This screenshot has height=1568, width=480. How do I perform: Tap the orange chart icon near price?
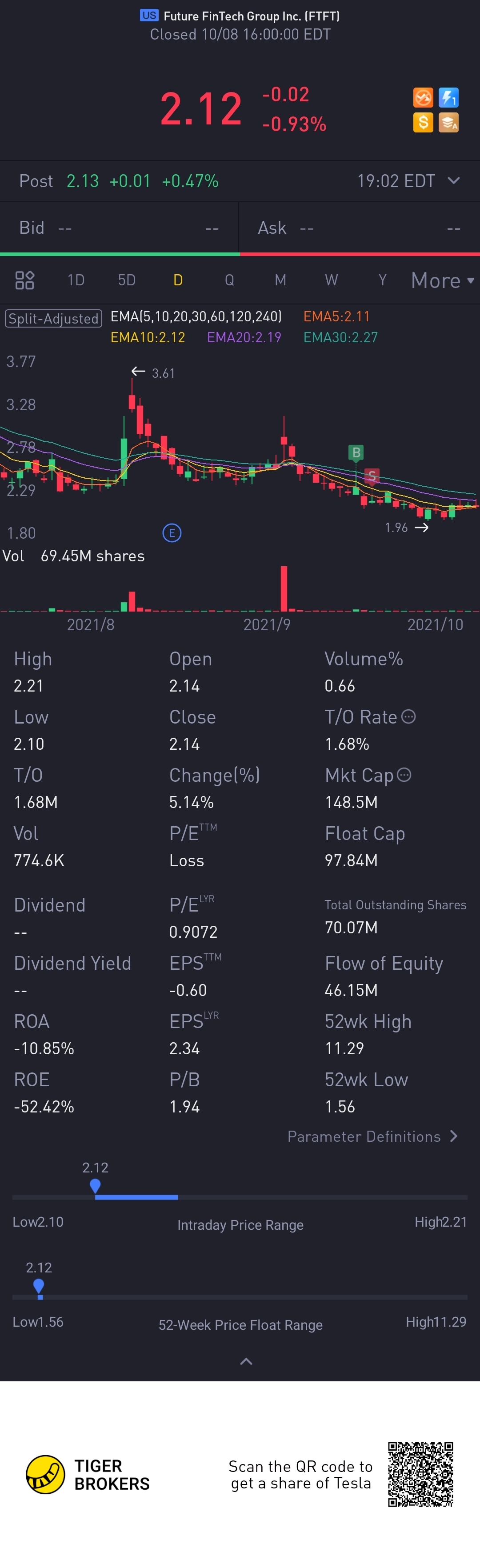click(423, 97)
